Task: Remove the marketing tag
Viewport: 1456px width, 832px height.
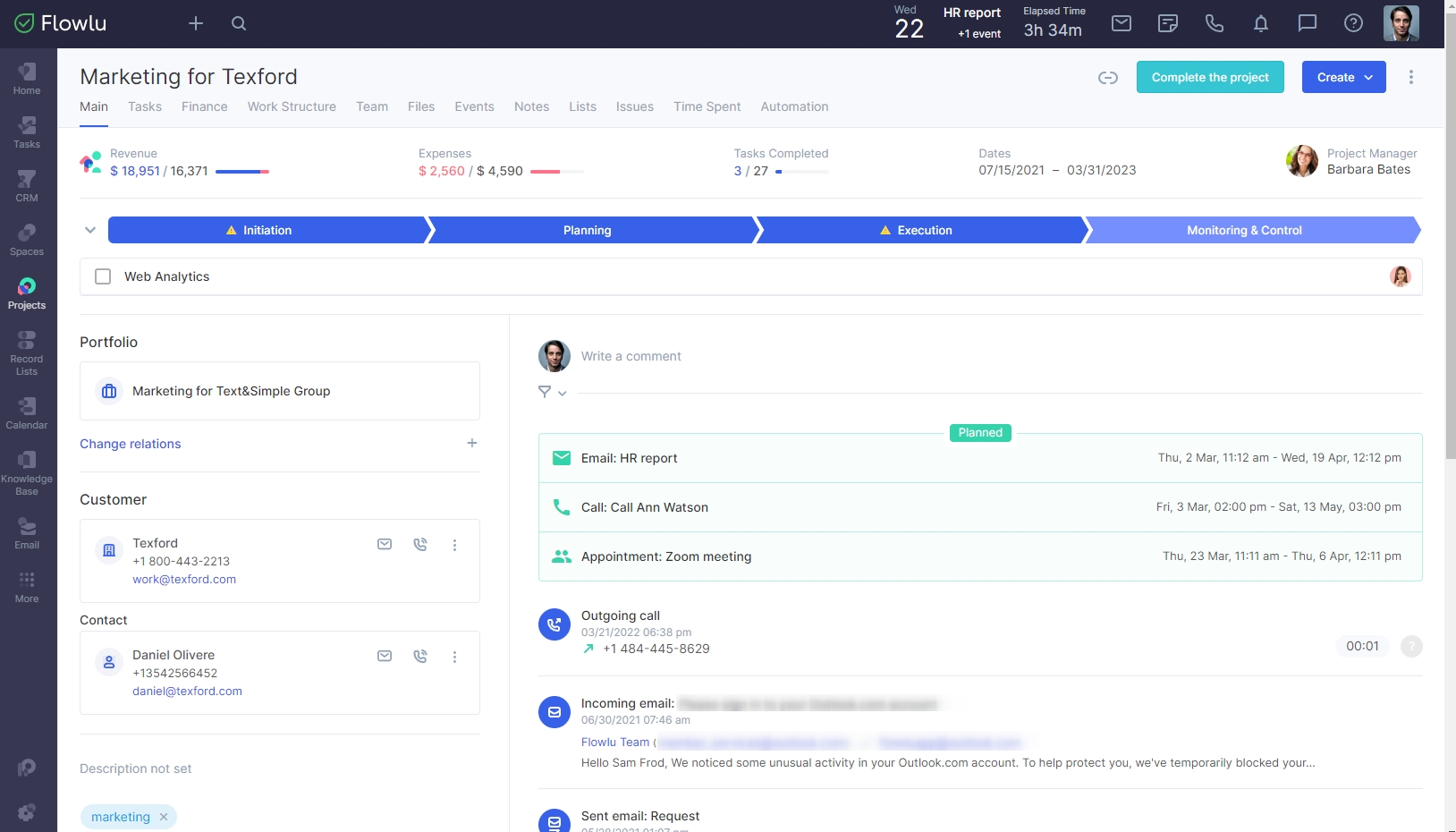Action: click(x=164, y=817)
